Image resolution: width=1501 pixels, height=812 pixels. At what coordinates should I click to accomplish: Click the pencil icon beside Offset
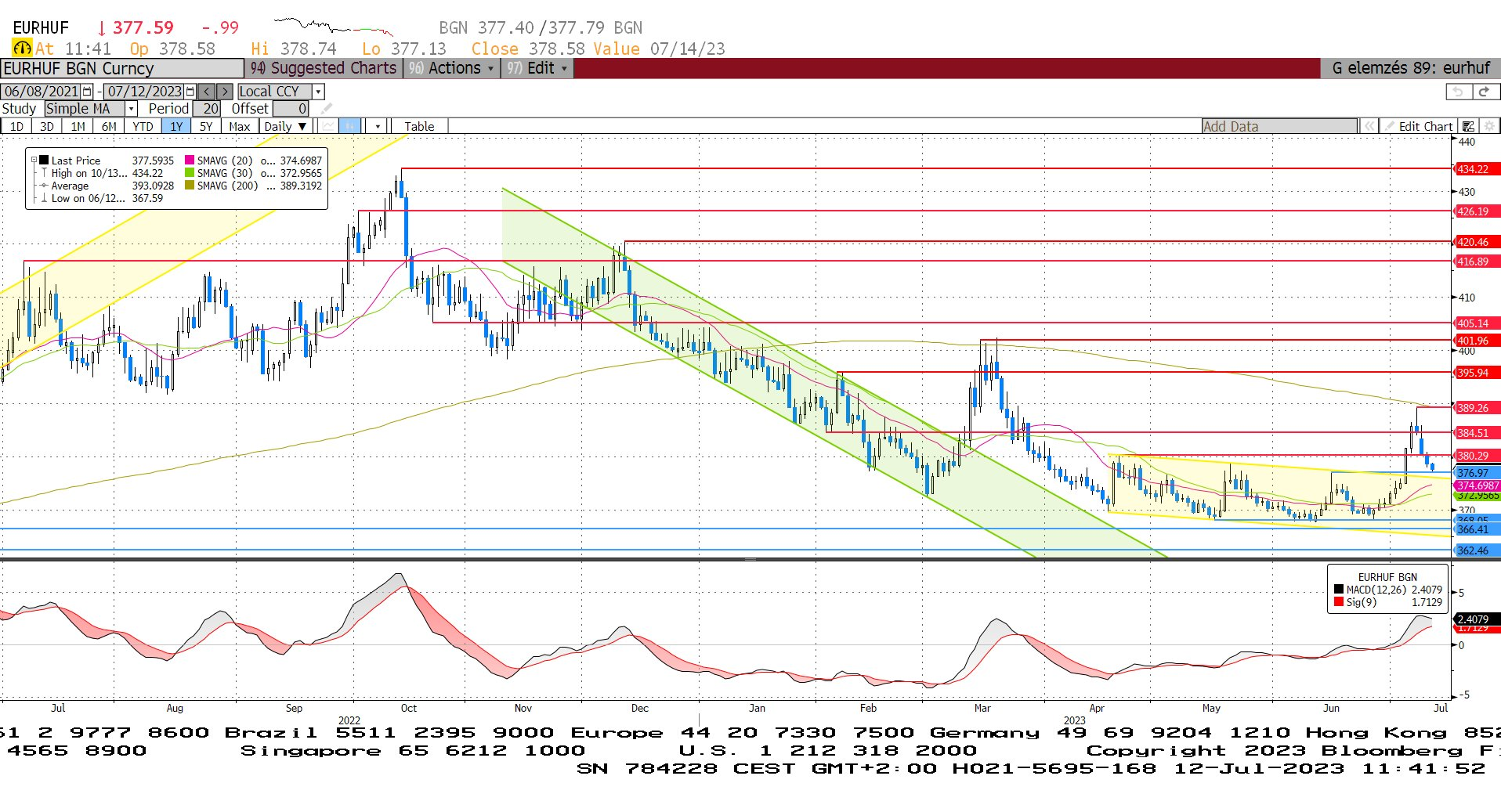(x=327, y=109)
